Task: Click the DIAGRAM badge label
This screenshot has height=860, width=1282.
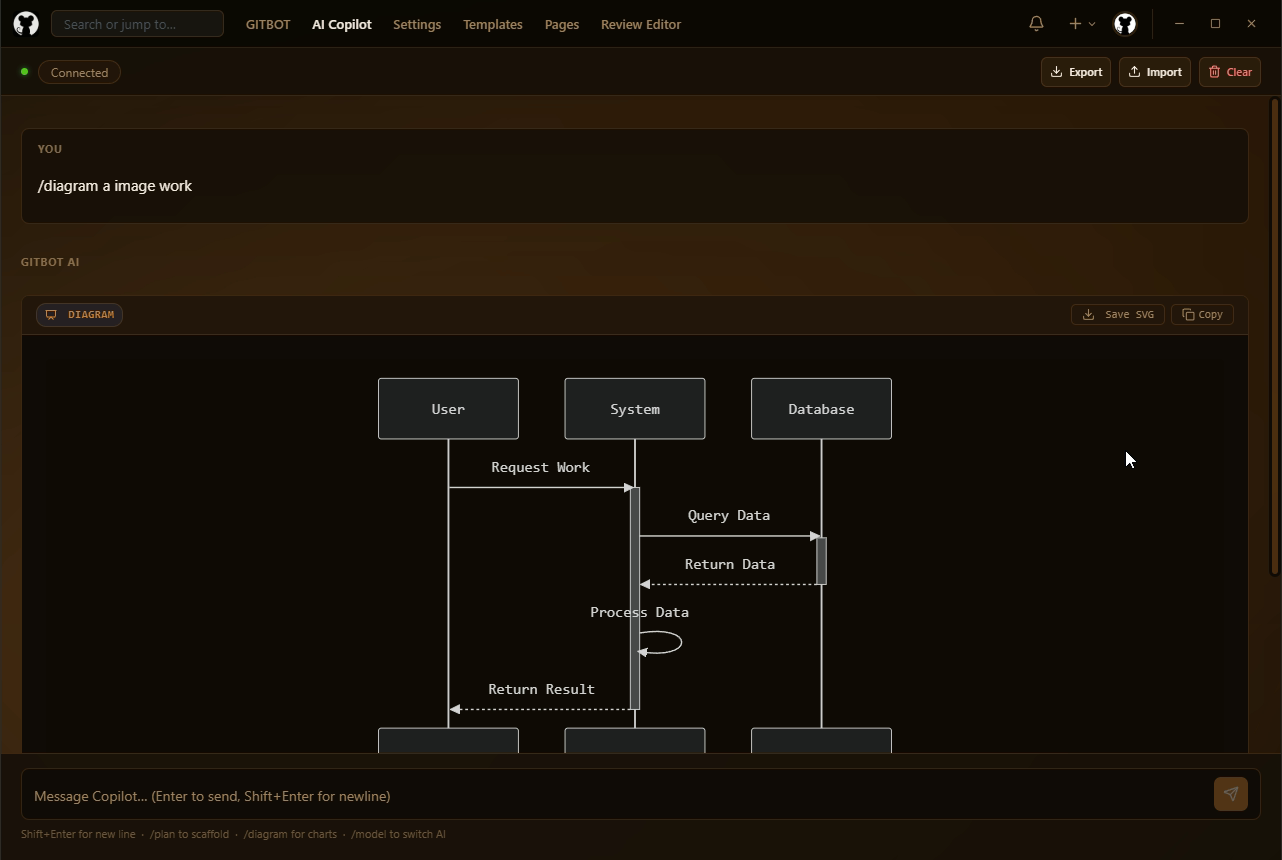Action: click(x=80, y=315)
